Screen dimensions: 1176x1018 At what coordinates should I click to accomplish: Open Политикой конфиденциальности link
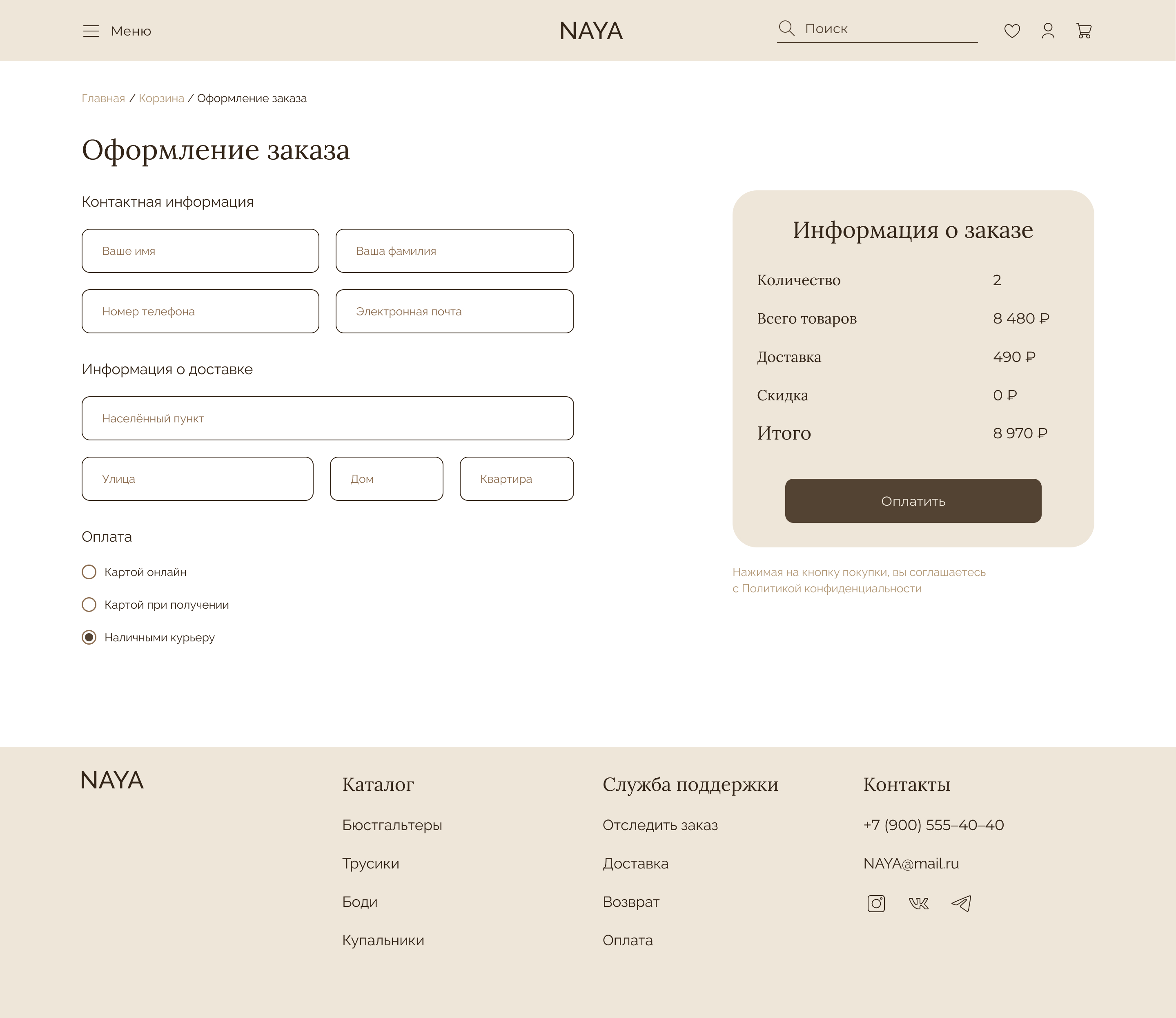click(831, 589)
